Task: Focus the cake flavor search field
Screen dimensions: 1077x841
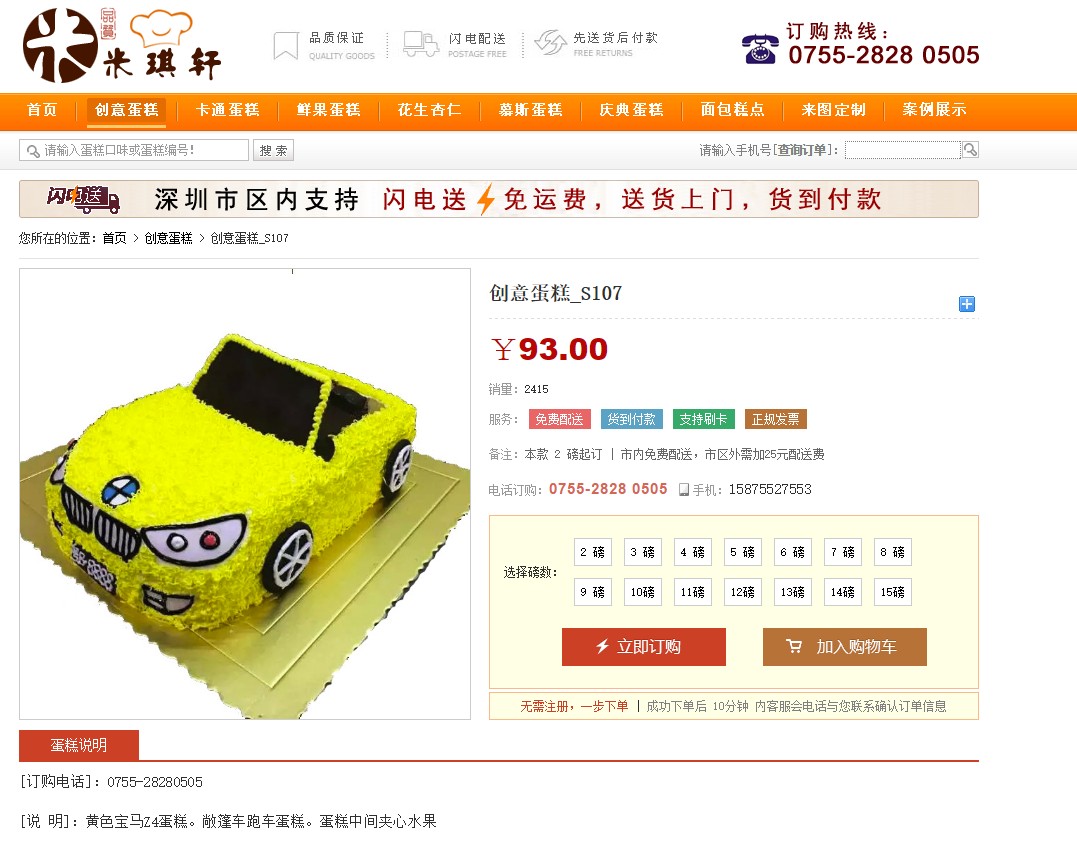Action: [134, 150]
